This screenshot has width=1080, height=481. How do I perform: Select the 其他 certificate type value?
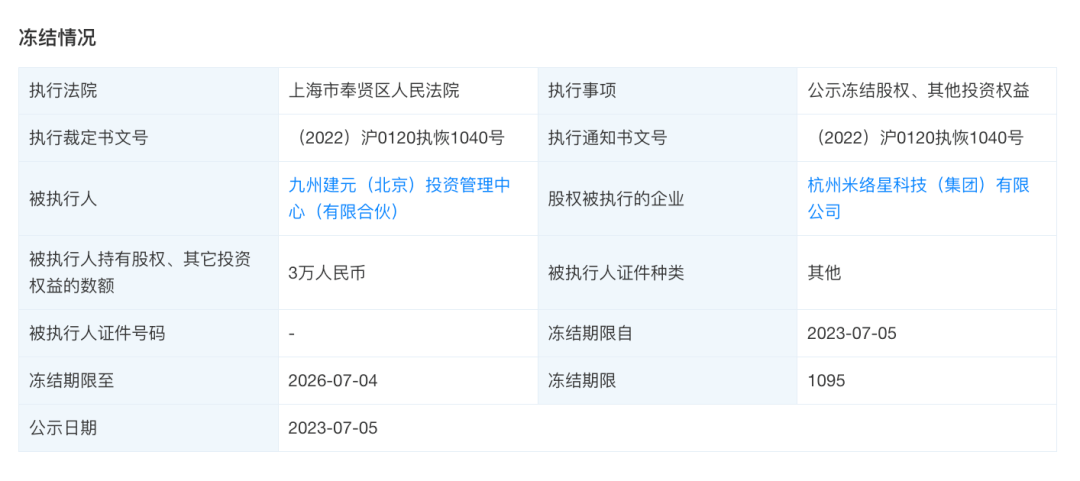pos(824,273)
